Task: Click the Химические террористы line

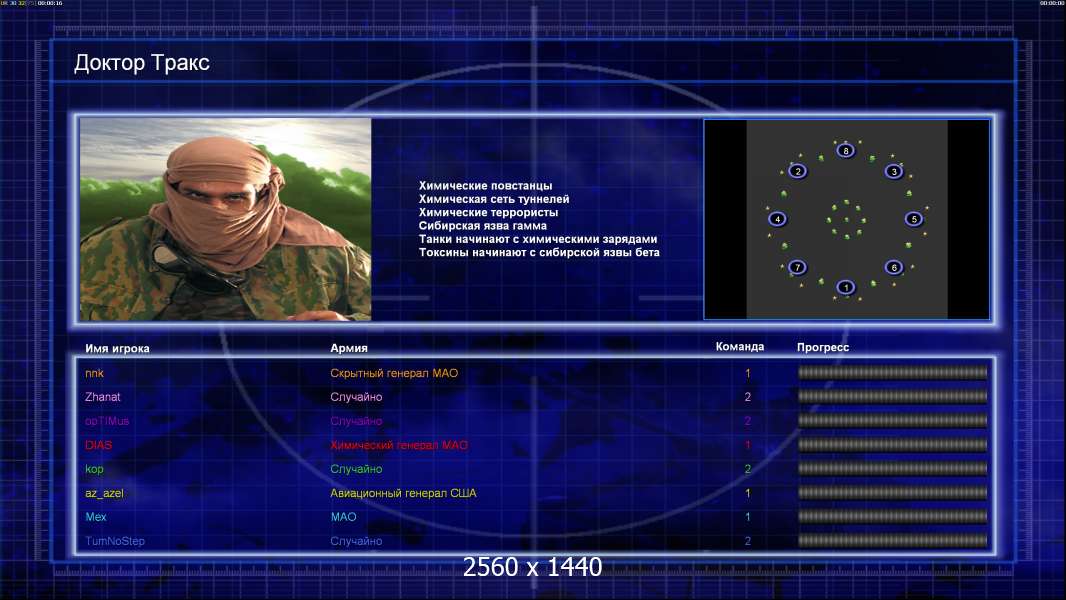Action: (488, 212)
